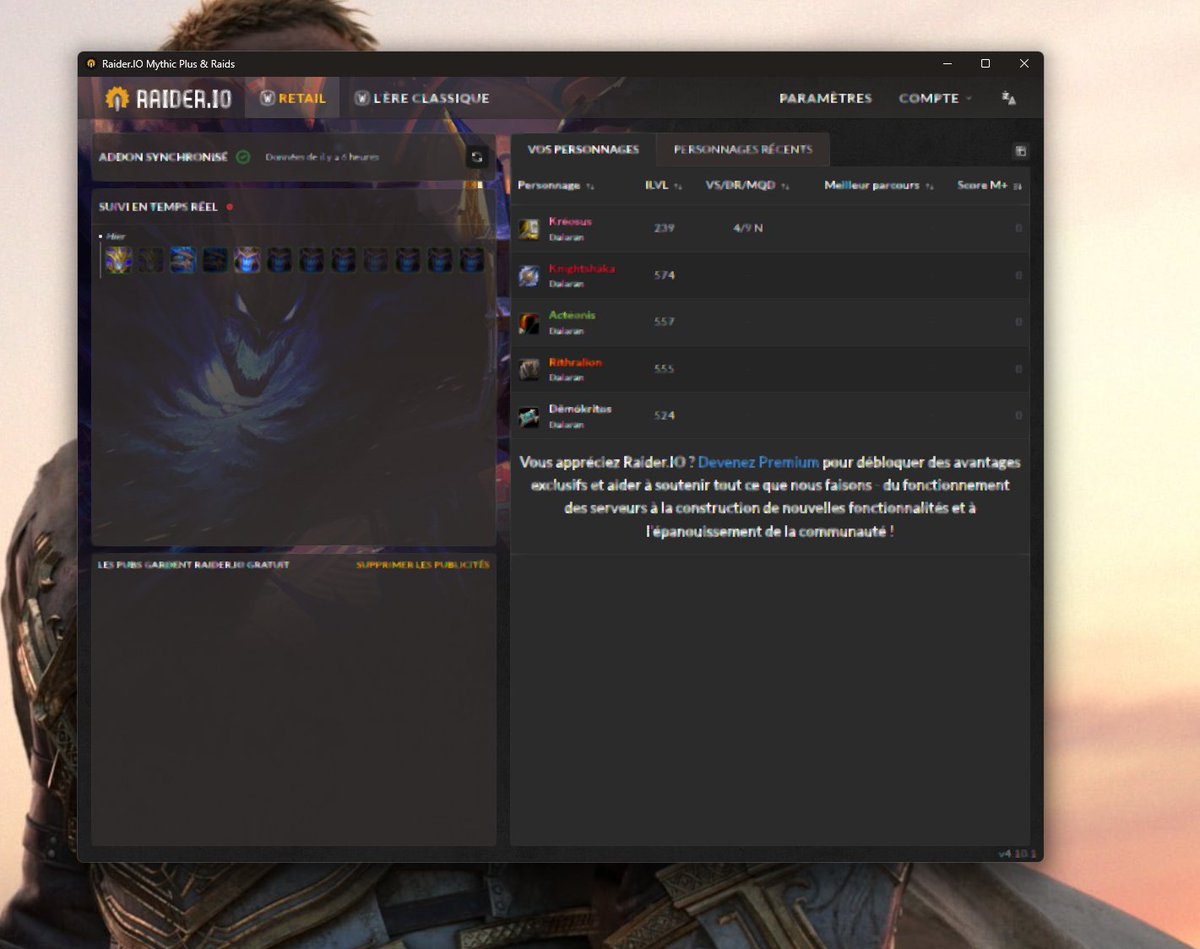
Task: Open the third run icon, a blue creature
Action: (182, 261)
